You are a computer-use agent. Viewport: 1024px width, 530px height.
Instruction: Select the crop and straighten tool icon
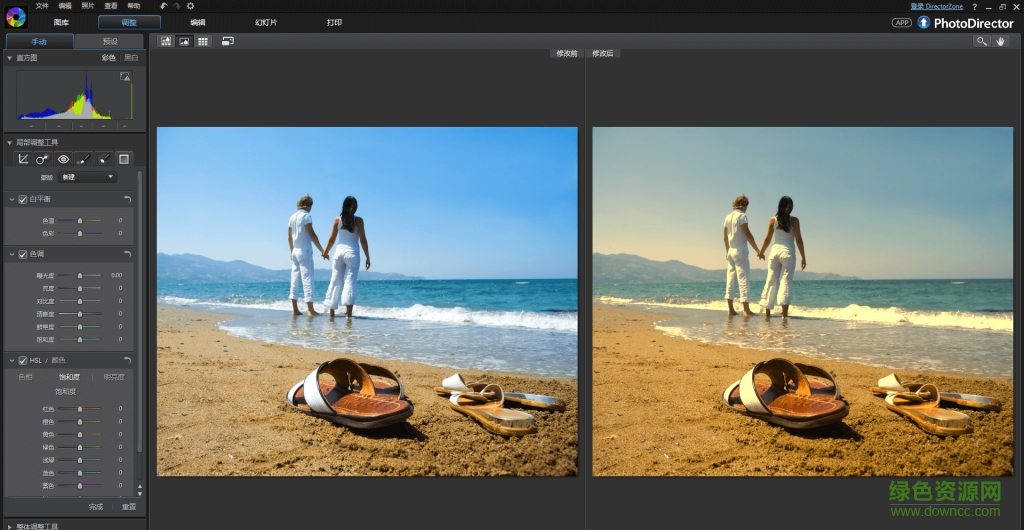[x=23, y=159]
